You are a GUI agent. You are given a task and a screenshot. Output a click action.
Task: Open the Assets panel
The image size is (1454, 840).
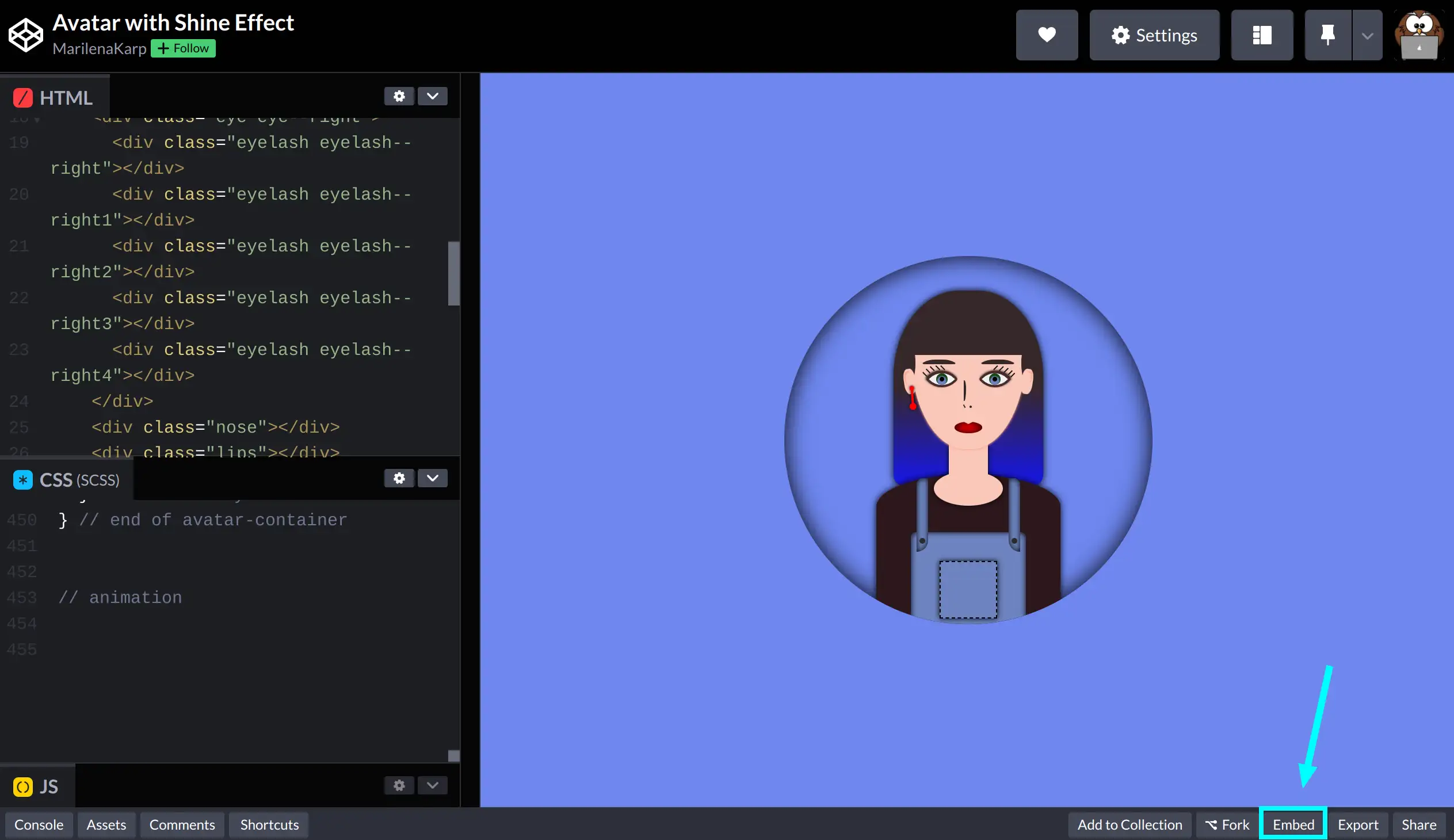point(106,824)
